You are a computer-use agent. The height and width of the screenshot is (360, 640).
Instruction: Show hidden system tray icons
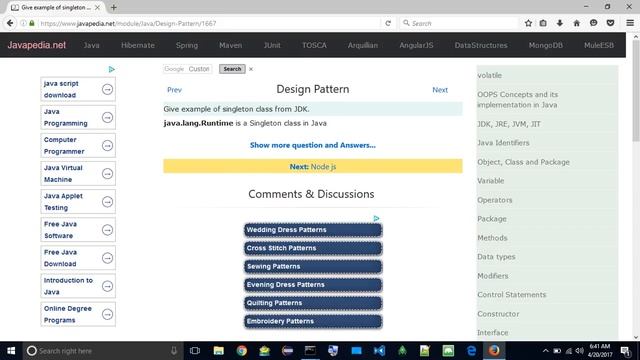coord(545,351)
